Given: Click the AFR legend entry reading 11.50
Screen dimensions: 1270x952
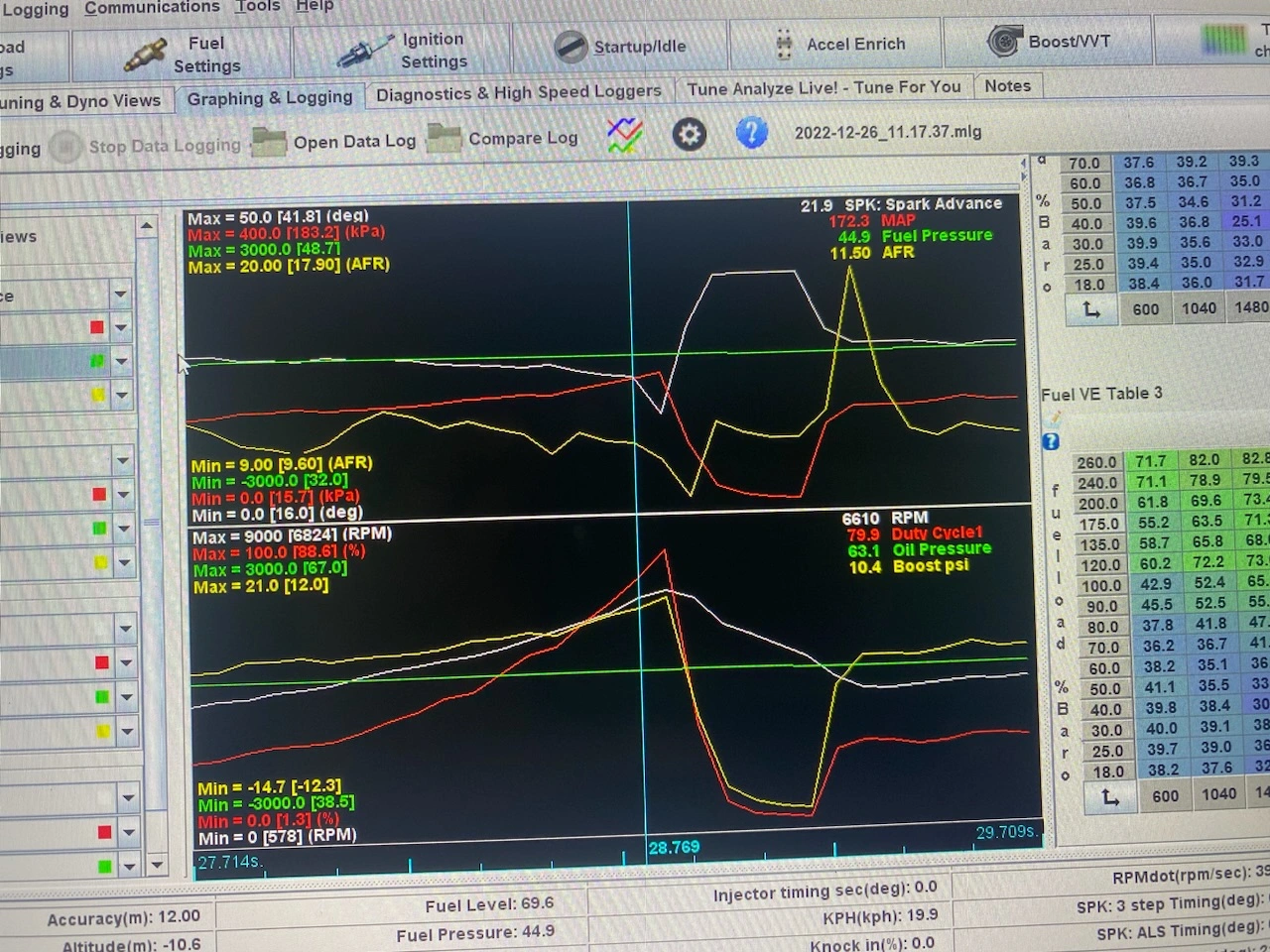Looking at the screenshot, I should click(x=872, y=253).
